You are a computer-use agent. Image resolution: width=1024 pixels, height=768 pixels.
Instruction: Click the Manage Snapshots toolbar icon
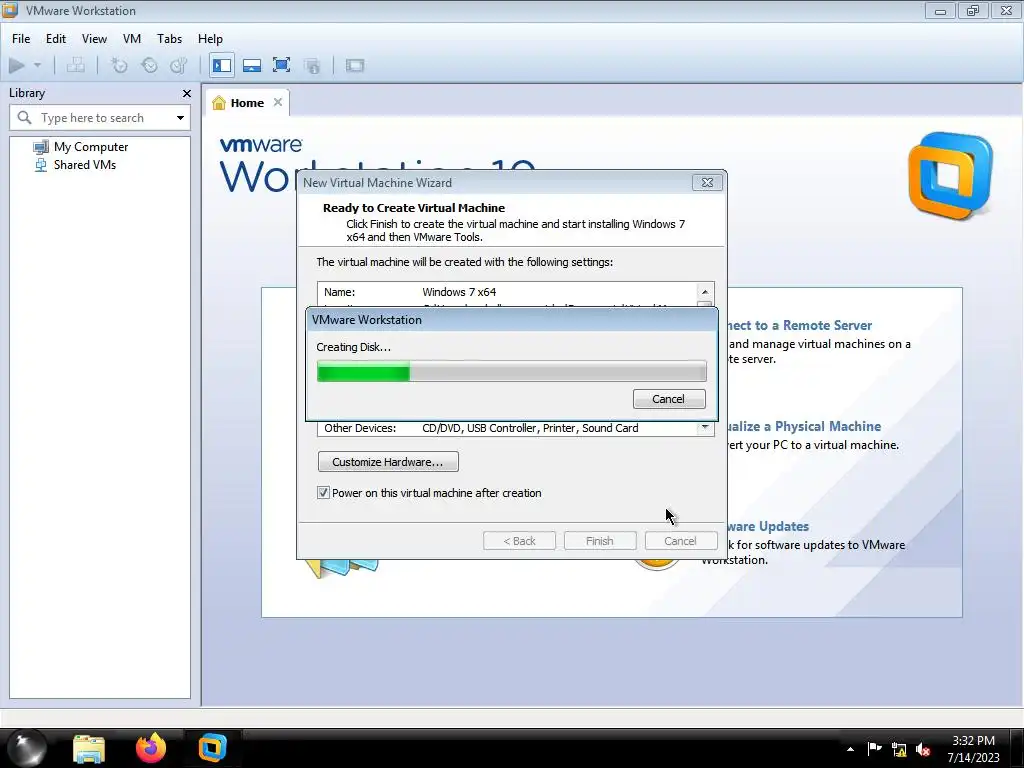pos(179,65)
